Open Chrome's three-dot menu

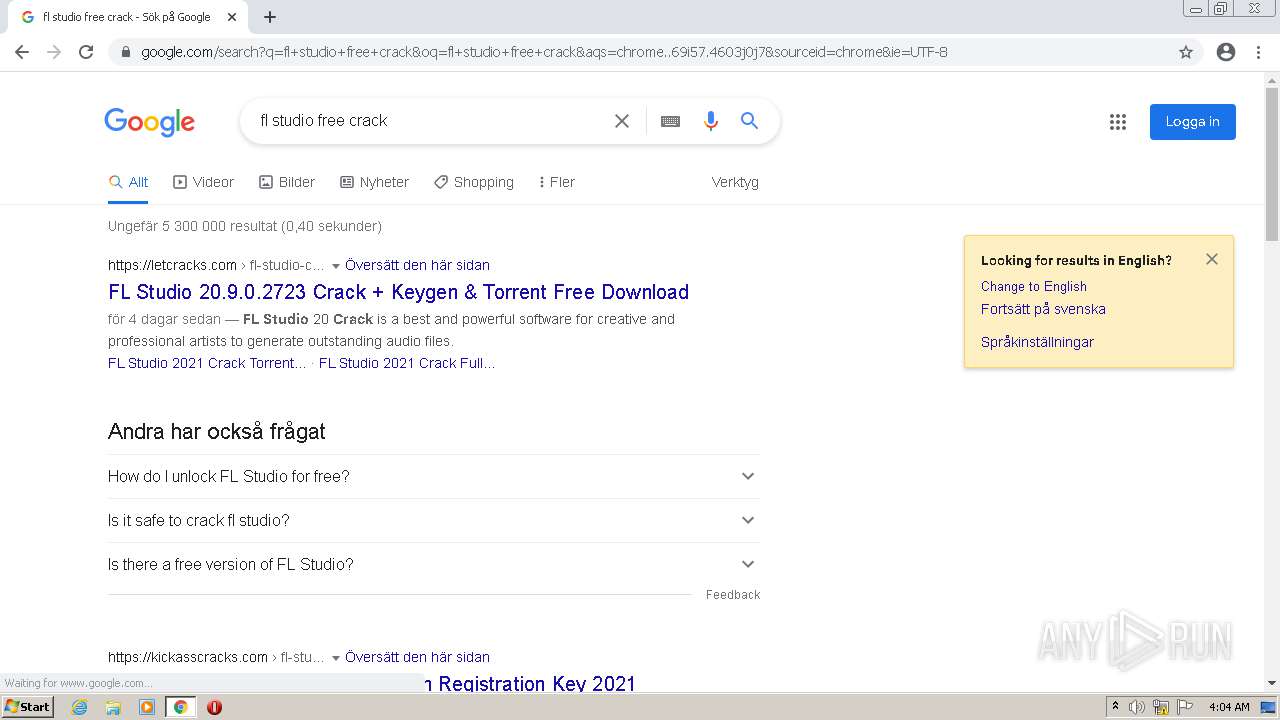point(1258,52)
